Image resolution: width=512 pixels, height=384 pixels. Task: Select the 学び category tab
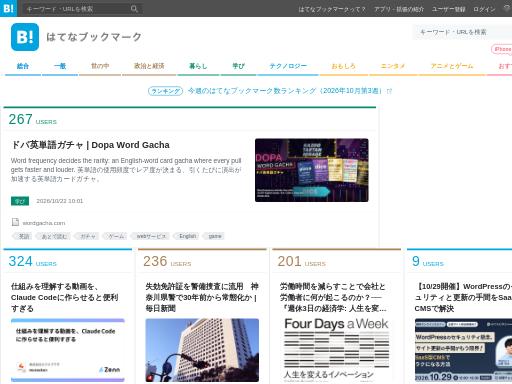coord(238,66)
